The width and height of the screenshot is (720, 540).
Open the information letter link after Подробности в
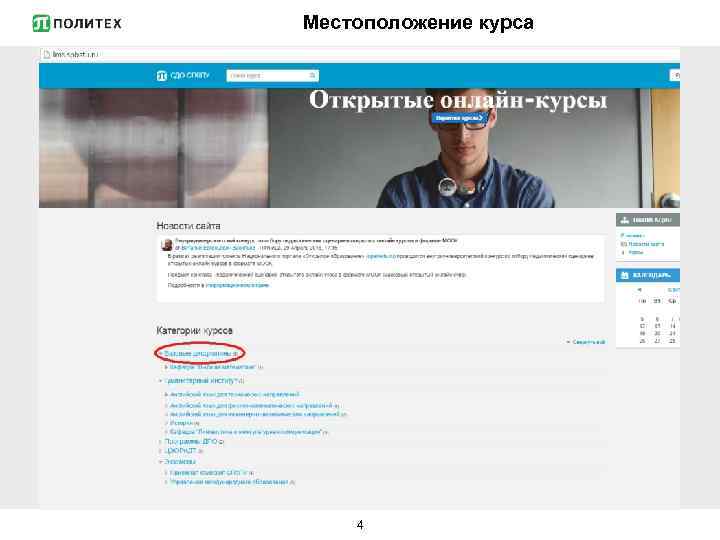(x=237, y=285)
